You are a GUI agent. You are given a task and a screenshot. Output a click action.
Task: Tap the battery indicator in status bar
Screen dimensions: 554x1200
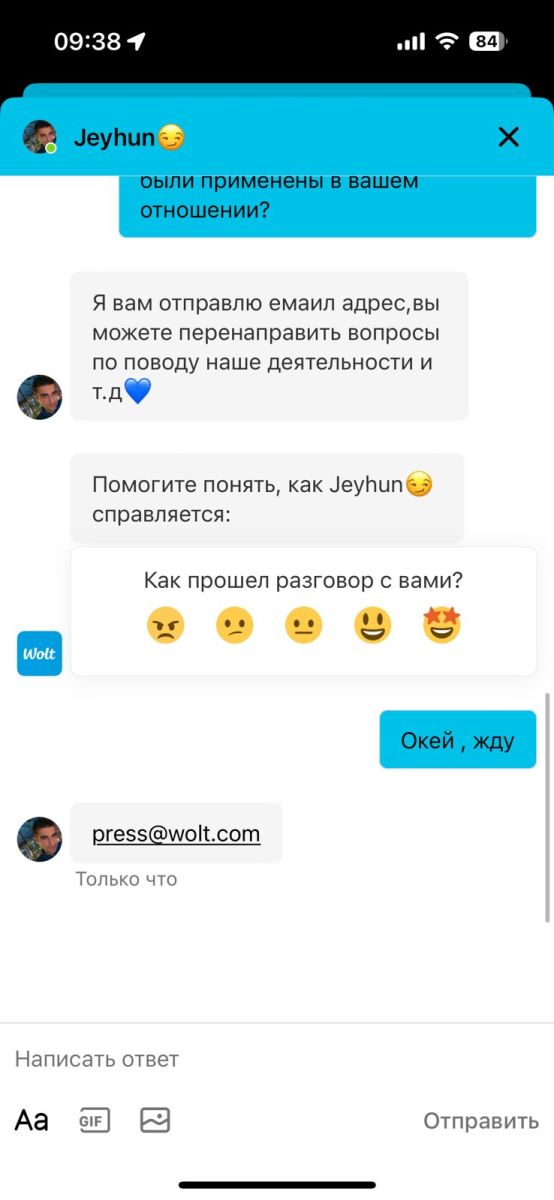click(x=488, y=41)
